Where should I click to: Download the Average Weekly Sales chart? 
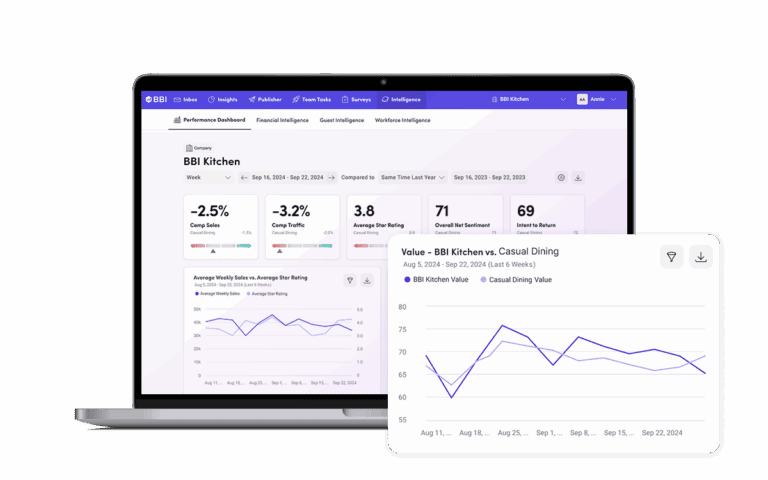point(367,280)
